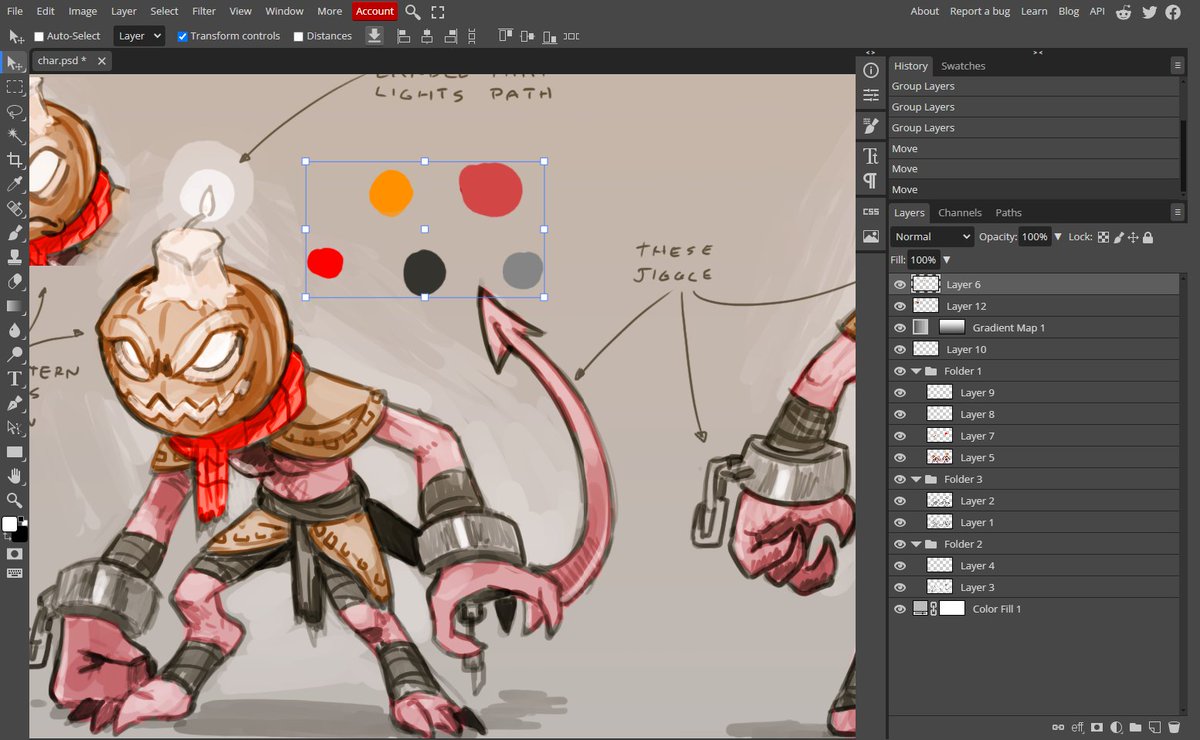This screenshot has width=1200, height=740.
Task: Hide Layer 12 via eye icon
Action: (x=899, y=306)
